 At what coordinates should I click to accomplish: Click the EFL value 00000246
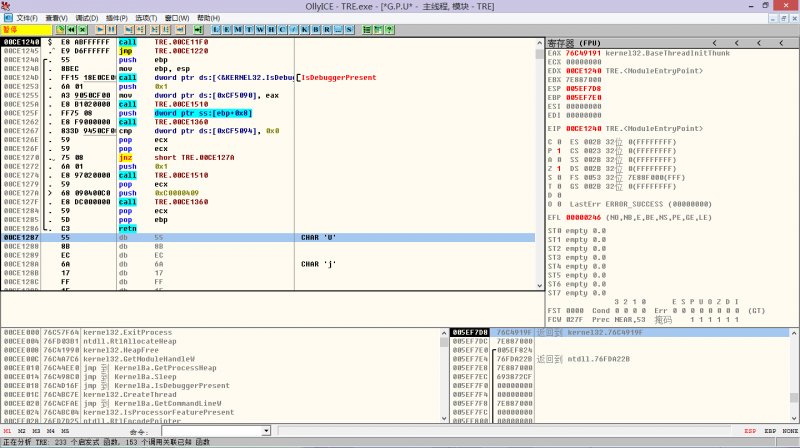(x=583, y=217)
